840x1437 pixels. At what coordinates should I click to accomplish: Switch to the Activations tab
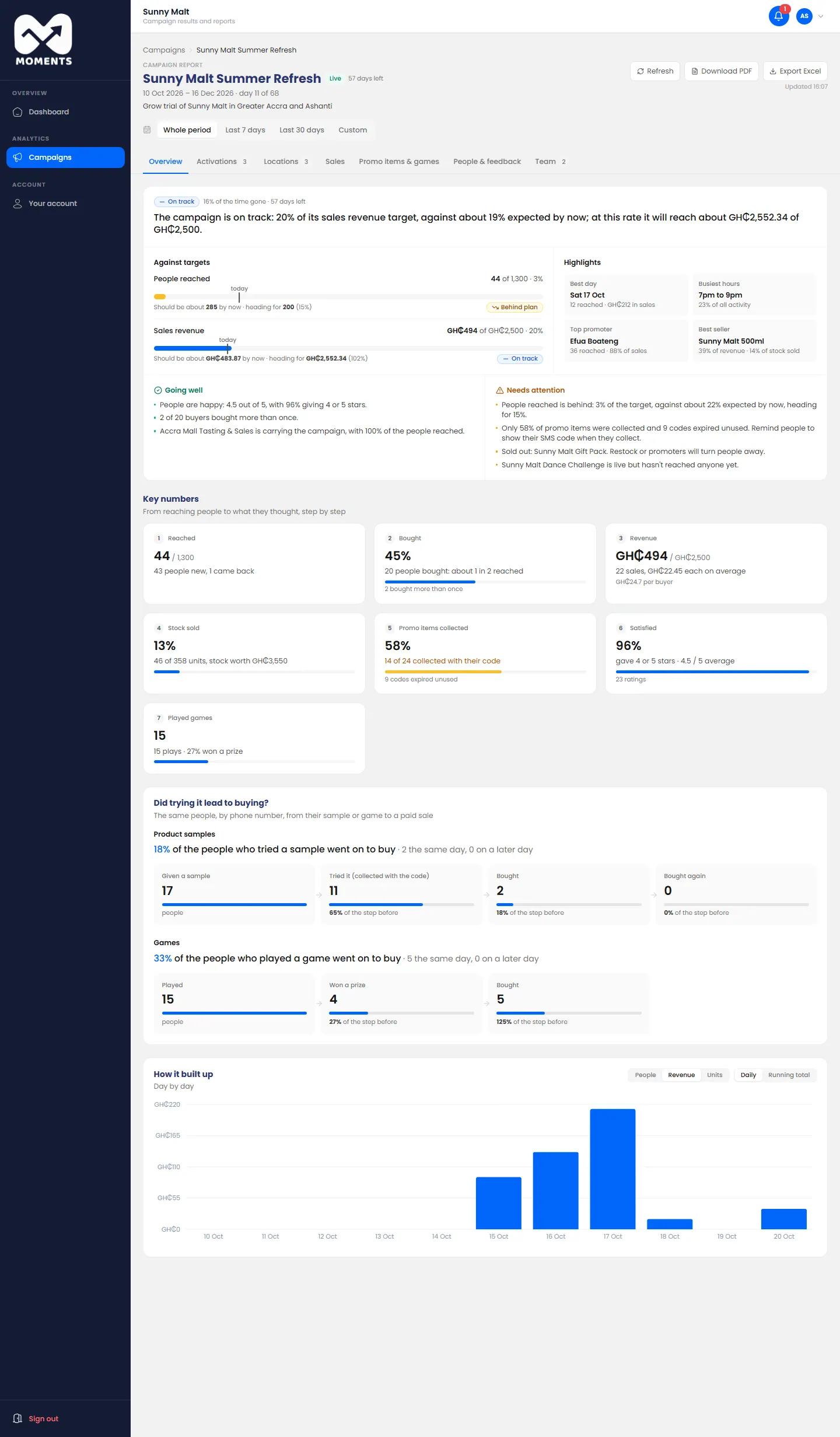(x=222, y=162)
